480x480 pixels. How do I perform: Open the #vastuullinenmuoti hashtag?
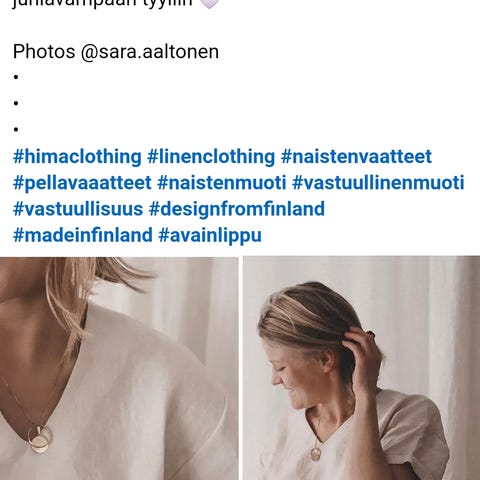pyautogui.click(x=378, y=183)
